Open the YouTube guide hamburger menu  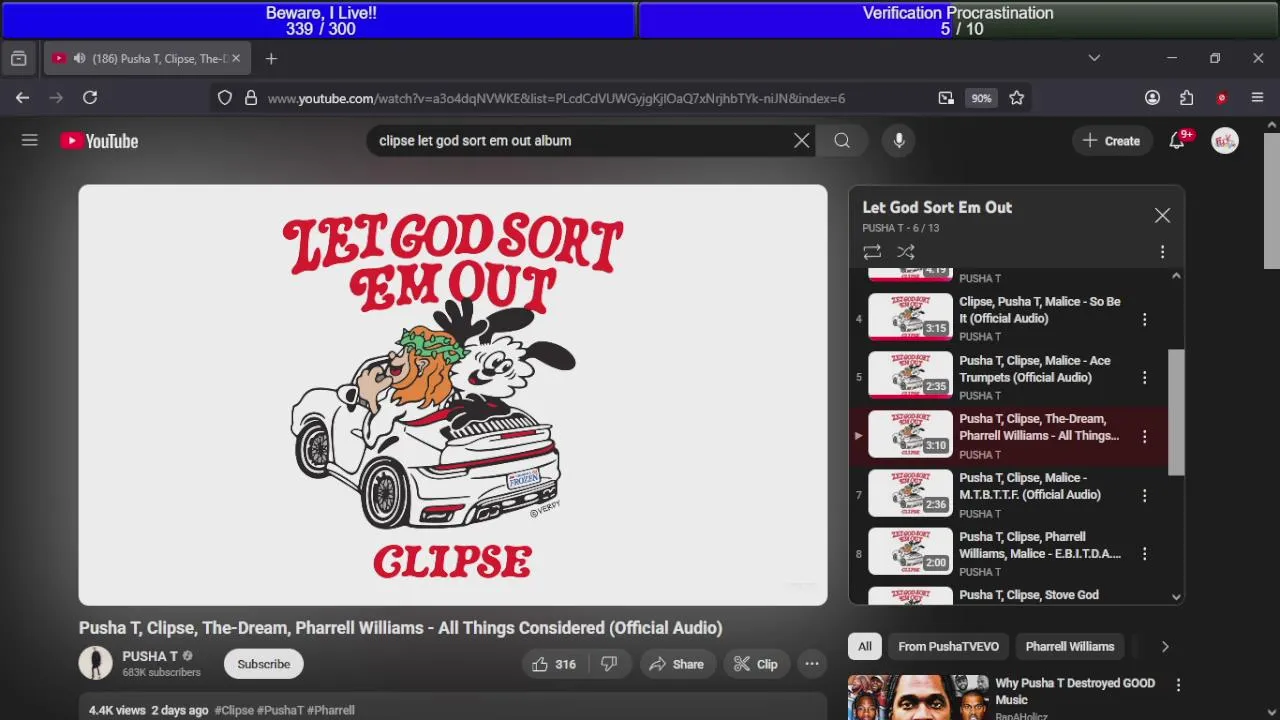(x=30, y=141)
